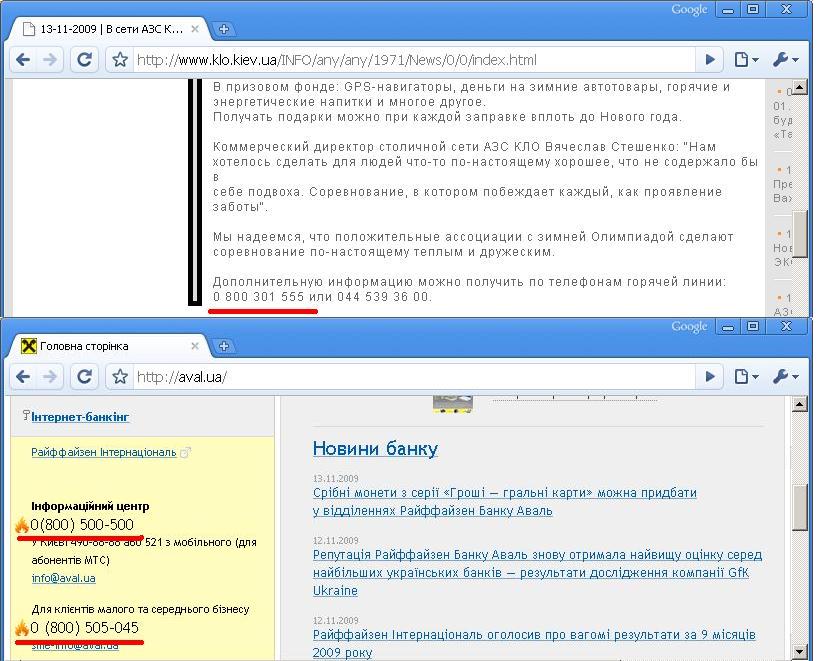Click Go arrow in aval.ua window

(710, 376)
